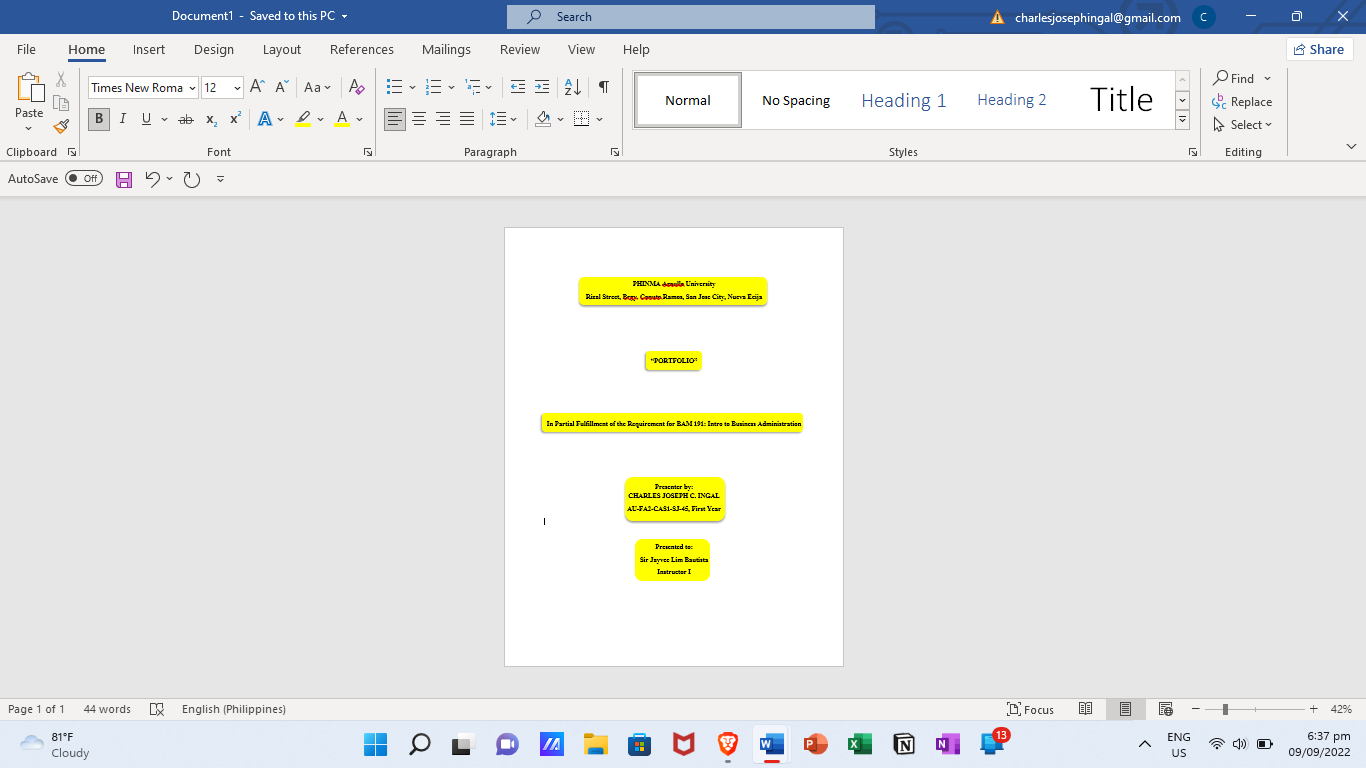
Task: Toggle AutoSave switch
Action: click(84, 179)
